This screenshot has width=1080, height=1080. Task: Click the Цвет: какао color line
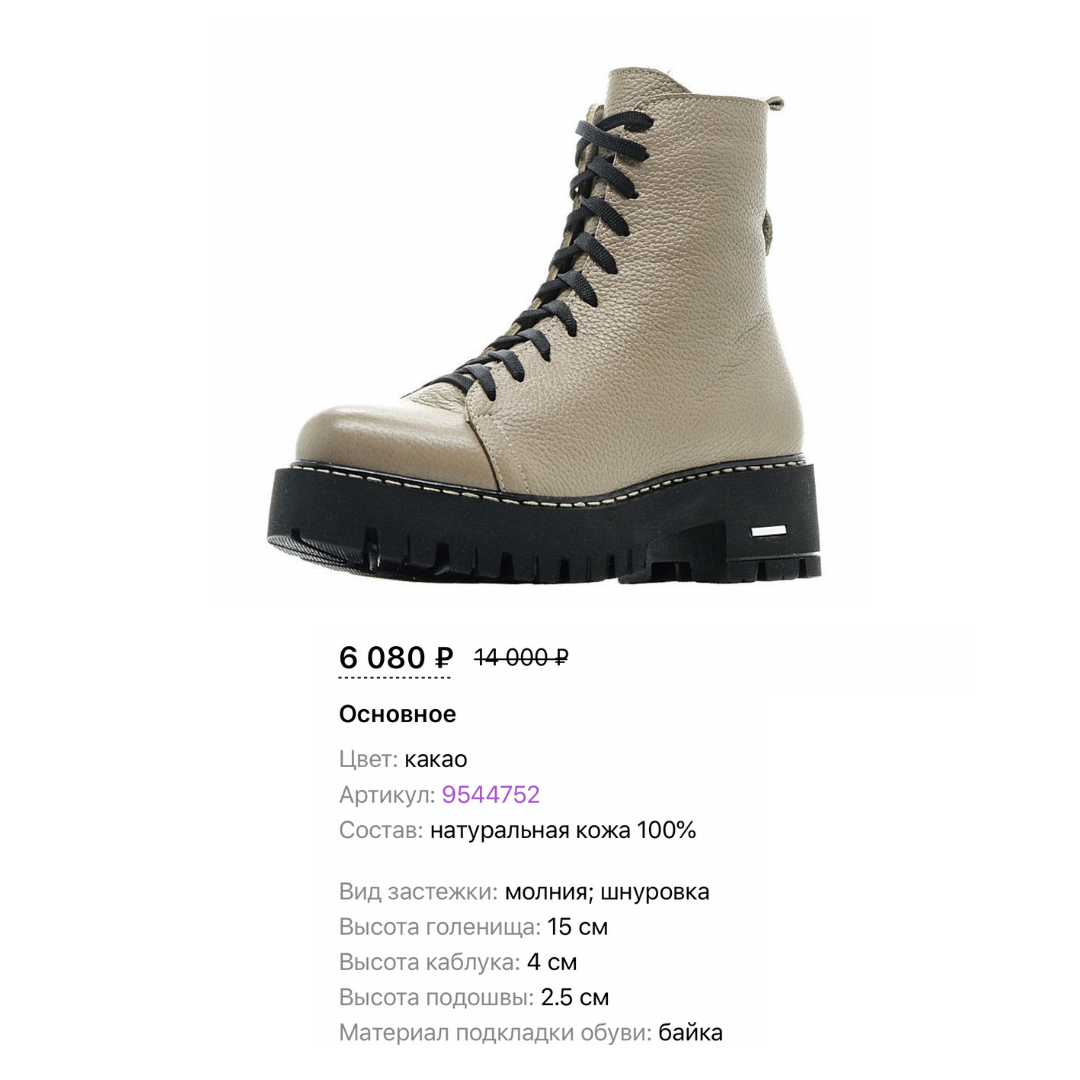(403, 759)
